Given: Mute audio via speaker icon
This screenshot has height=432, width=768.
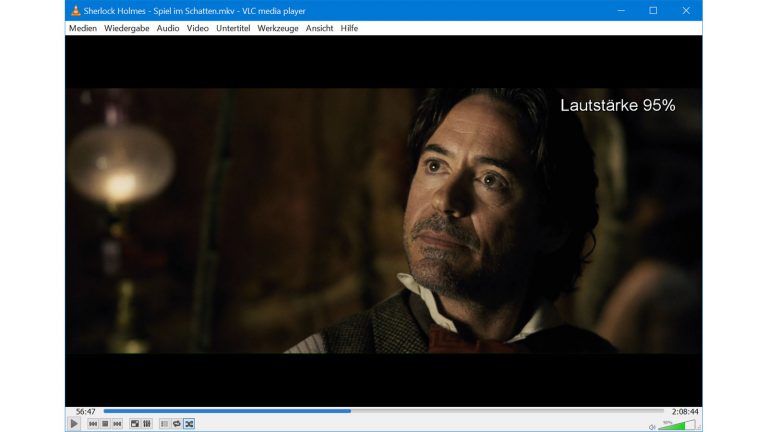Looking at the screenshot, I should 652,427.
